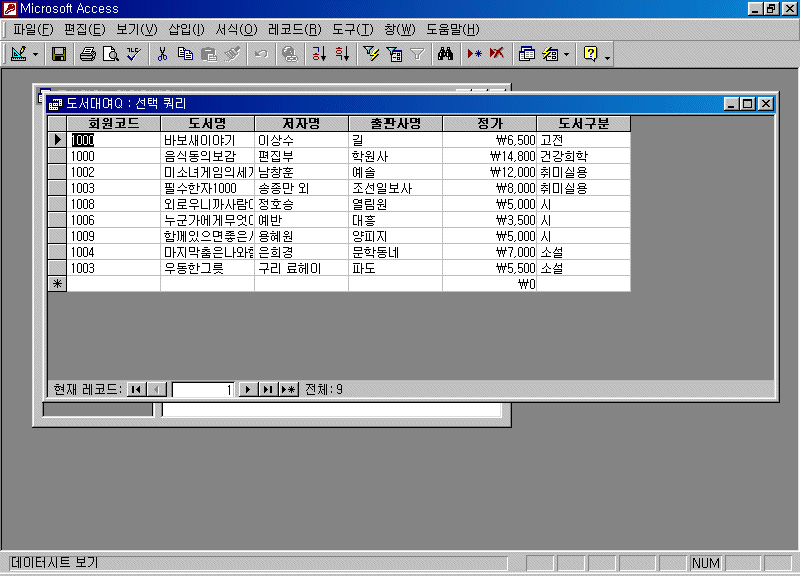Click the New Object icon
800x576 pixels.
click(550, 54)
